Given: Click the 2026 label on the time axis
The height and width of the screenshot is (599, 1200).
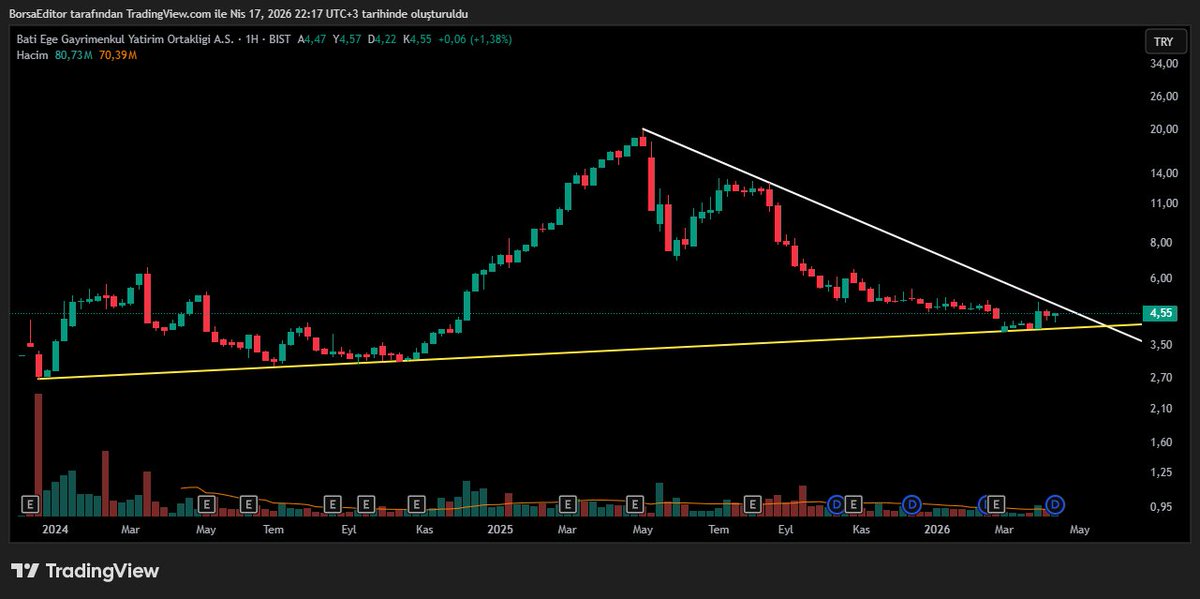Looking at the screenshot, I should click(937, 528).
